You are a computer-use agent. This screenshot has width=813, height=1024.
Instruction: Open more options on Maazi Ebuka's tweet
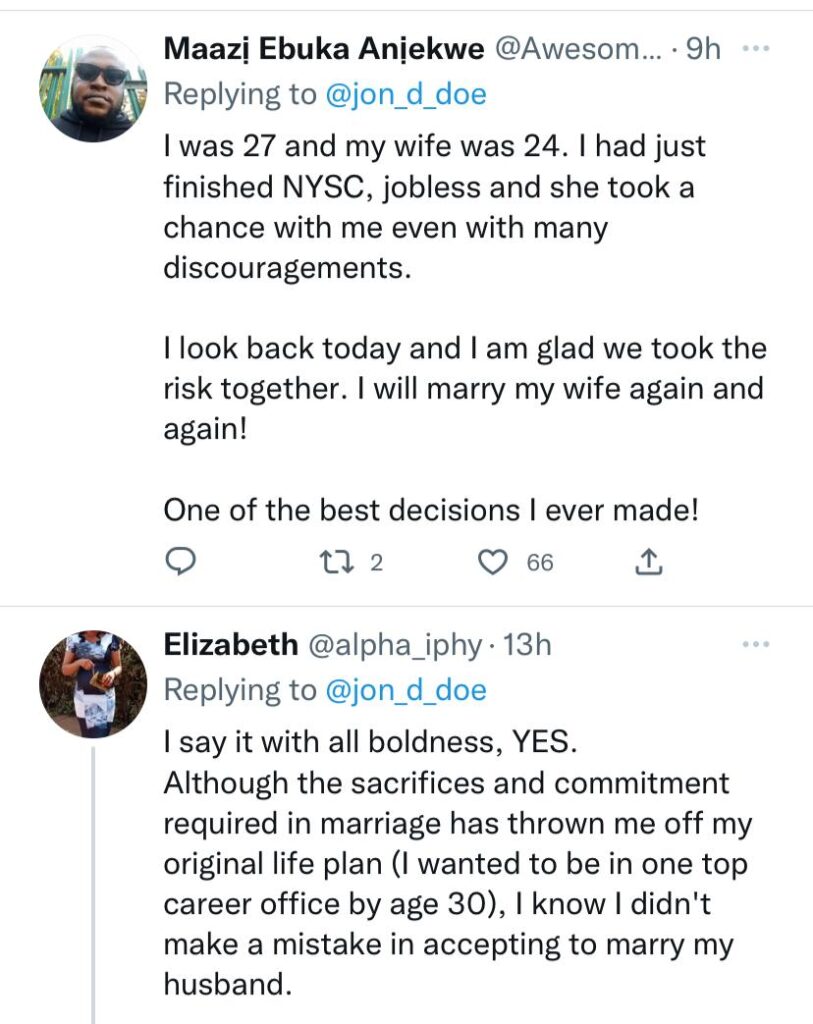(757, 48)
